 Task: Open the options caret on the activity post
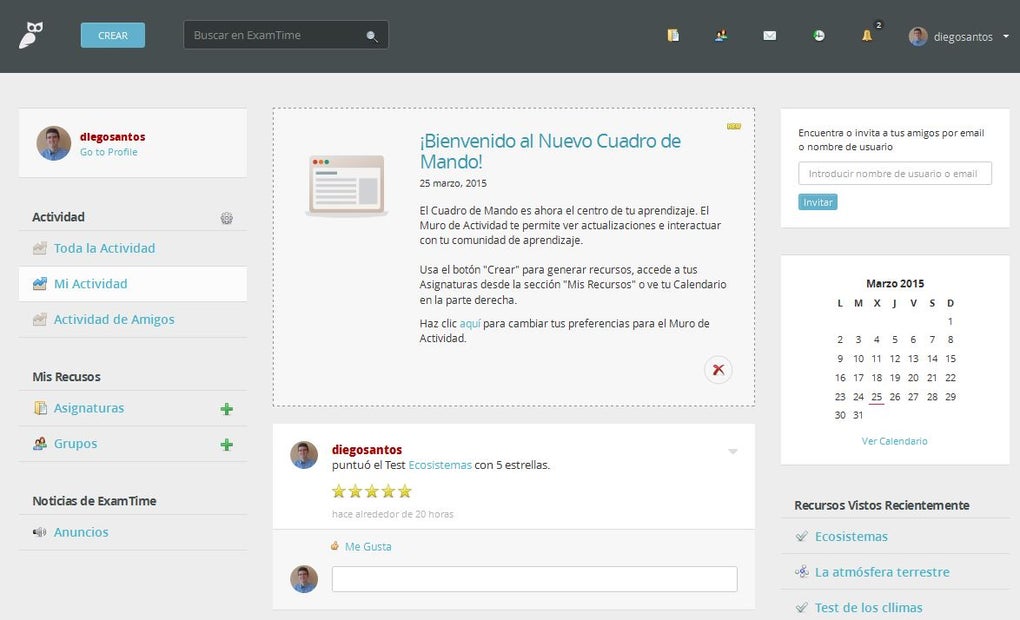coord(733,451)
